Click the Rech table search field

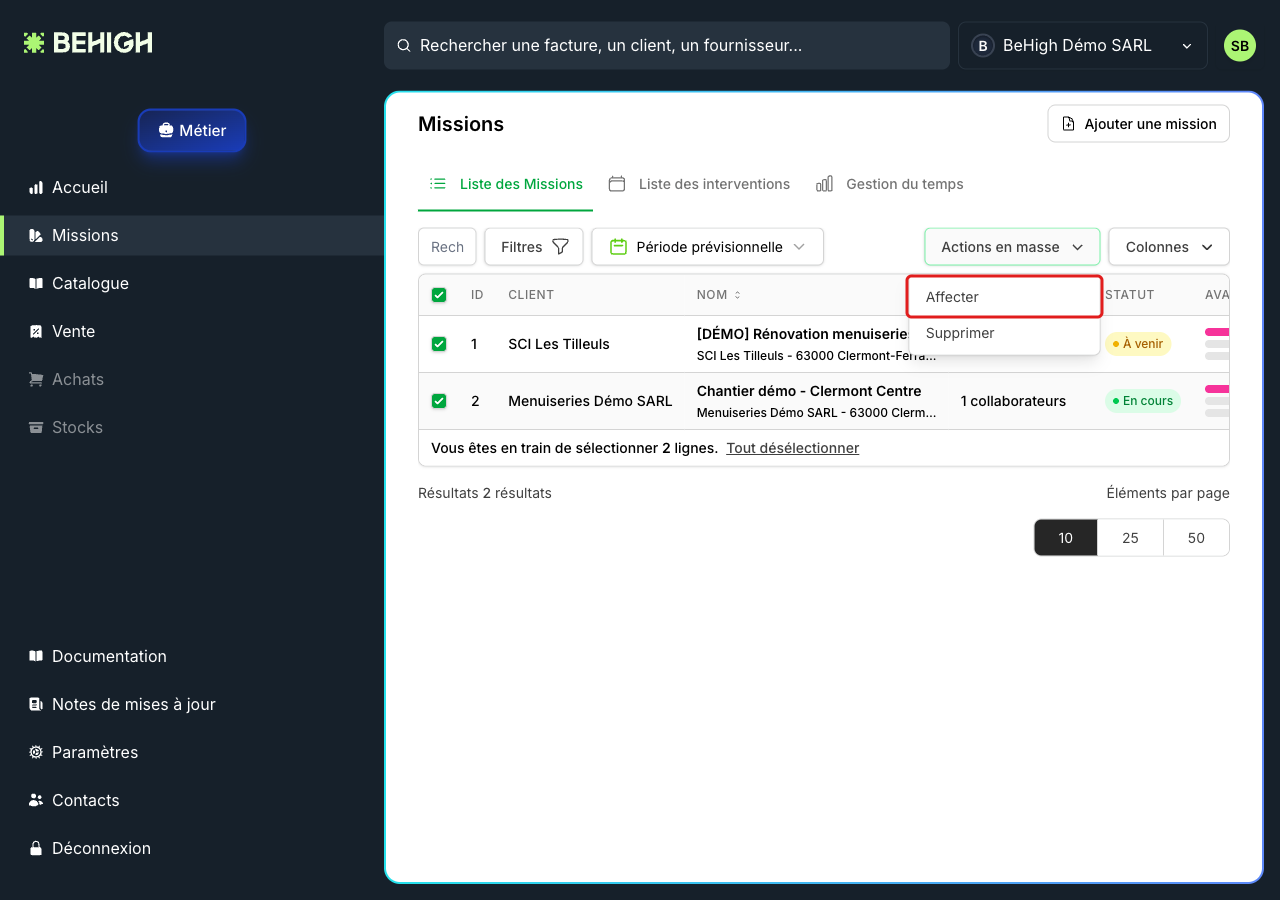(x=447, y=247)
